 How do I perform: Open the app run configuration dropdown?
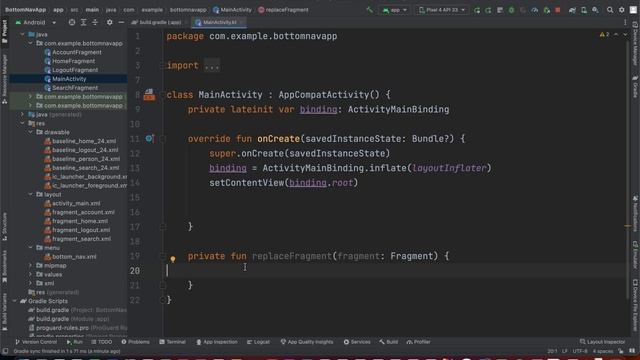pyautogui.click(x=394, y=10)
